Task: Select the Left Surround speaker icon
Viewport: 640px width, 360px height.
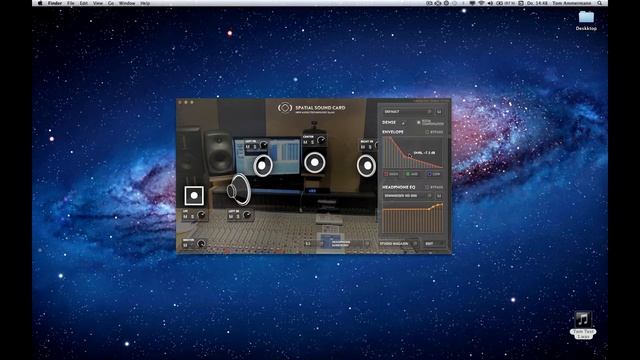Action: point(238,190)
